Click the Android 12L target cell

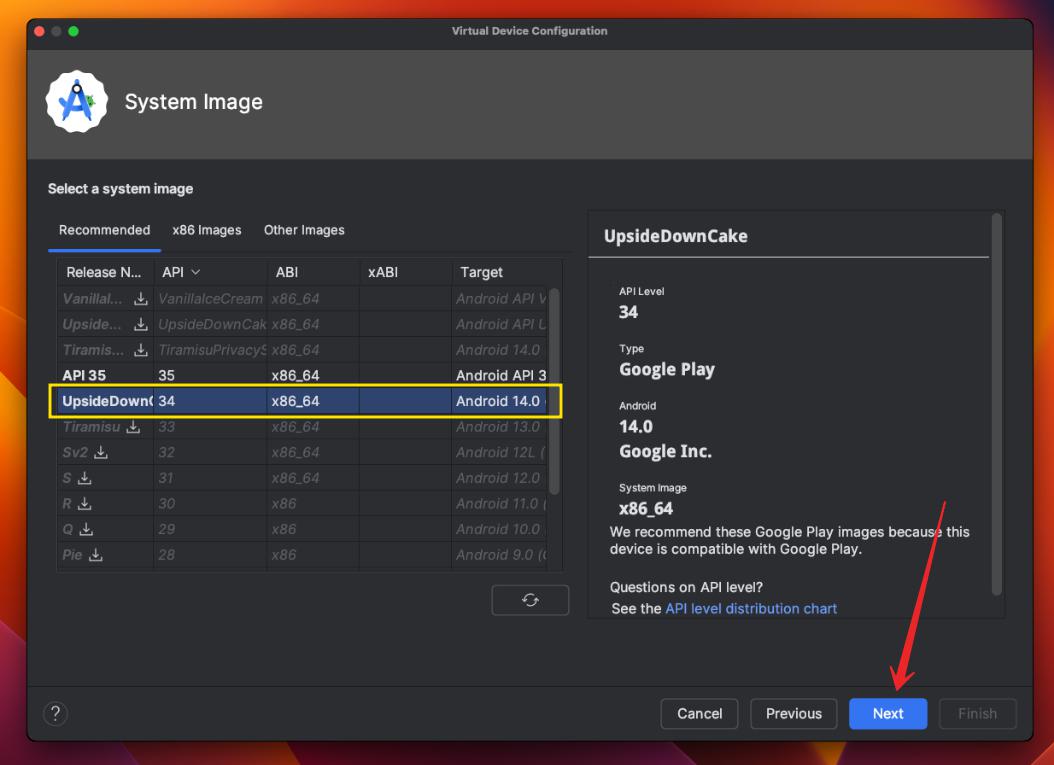click(499, 452)
